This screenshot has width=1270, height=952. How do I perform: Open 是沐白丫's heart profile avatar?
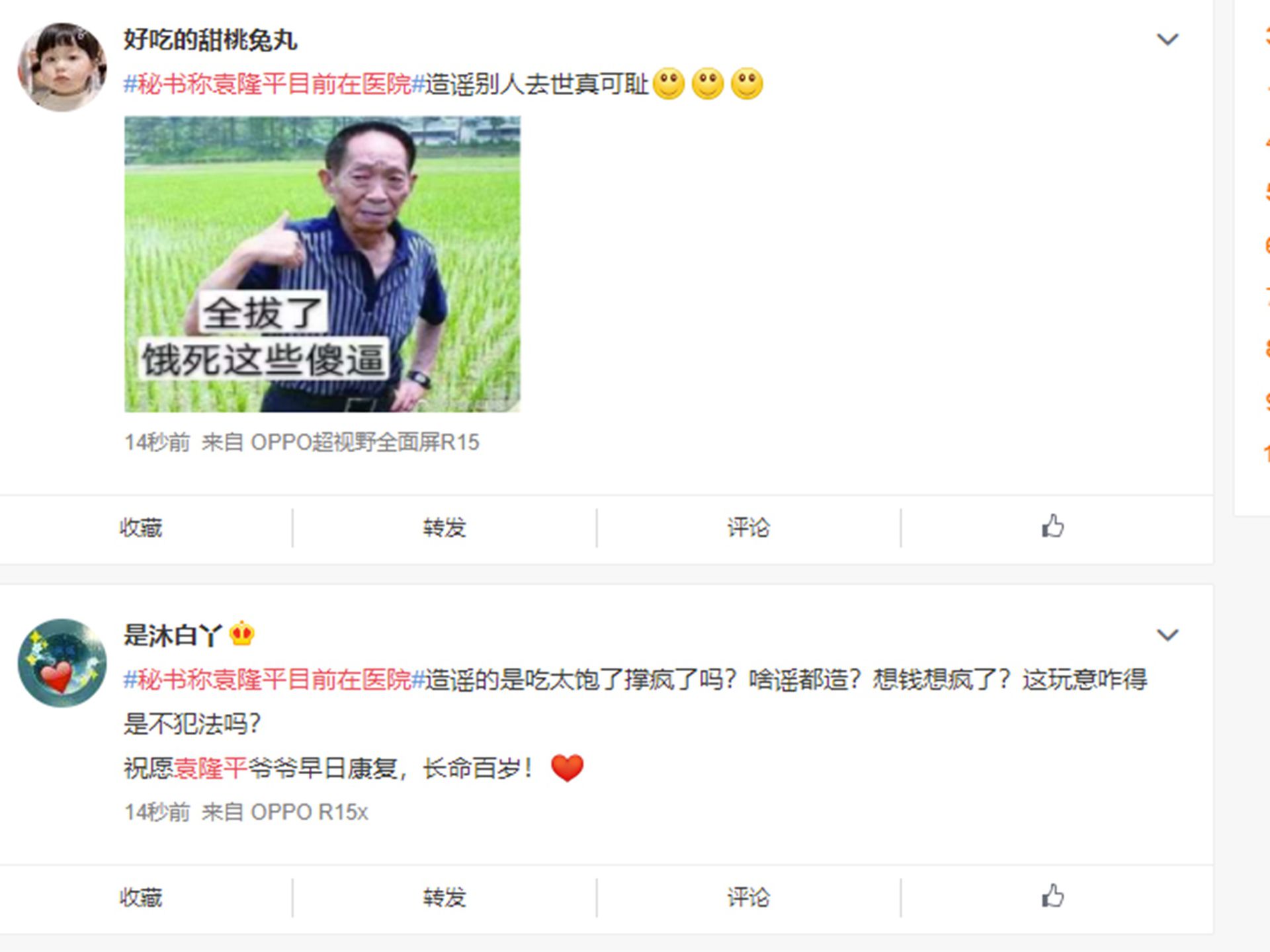(x=62, y=663)
